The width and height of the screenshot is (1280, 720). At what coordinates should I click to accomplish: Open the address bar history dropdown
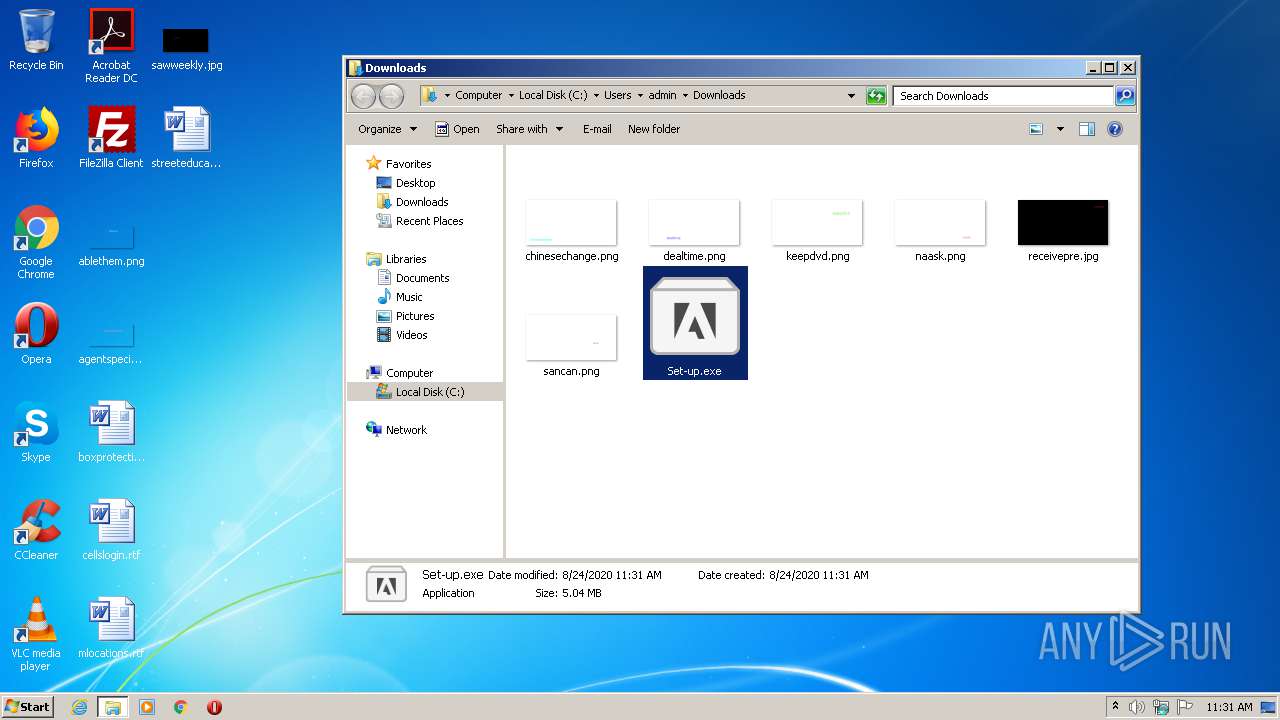point(851,96)
